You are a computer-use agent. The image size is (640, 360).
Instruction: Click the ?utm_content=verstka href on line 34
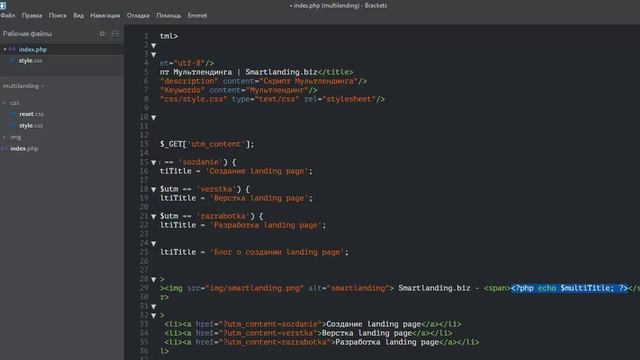pos(268,333)
